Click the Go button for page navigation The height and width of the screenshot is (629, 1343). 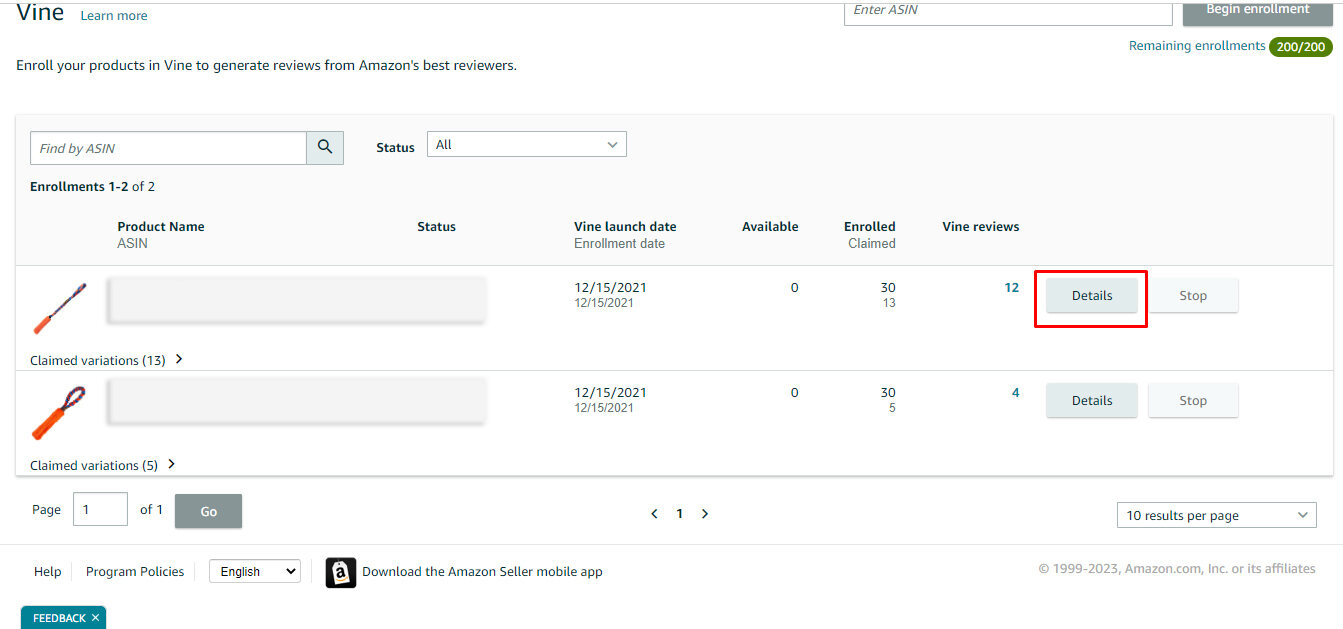(x=208, y=510)
